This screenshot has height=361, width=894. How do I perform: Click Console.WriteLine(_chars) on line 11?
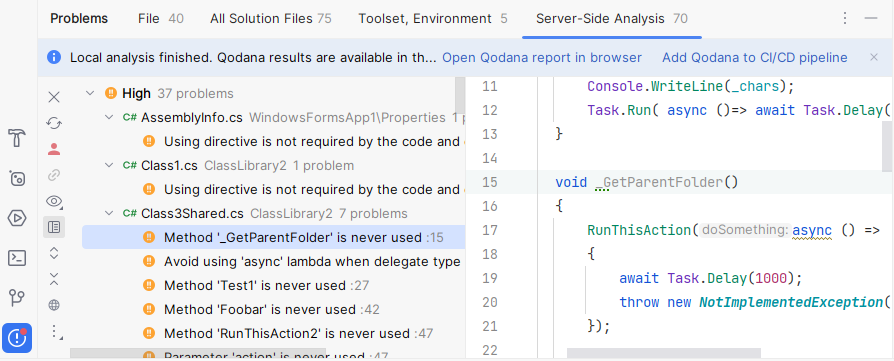pyautogui.click(x=690, y=87)
